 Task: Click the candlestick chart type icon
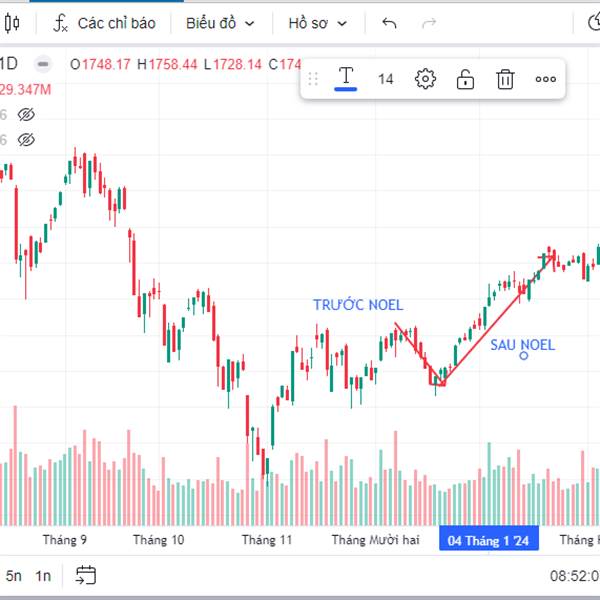(x=15, y=23)
